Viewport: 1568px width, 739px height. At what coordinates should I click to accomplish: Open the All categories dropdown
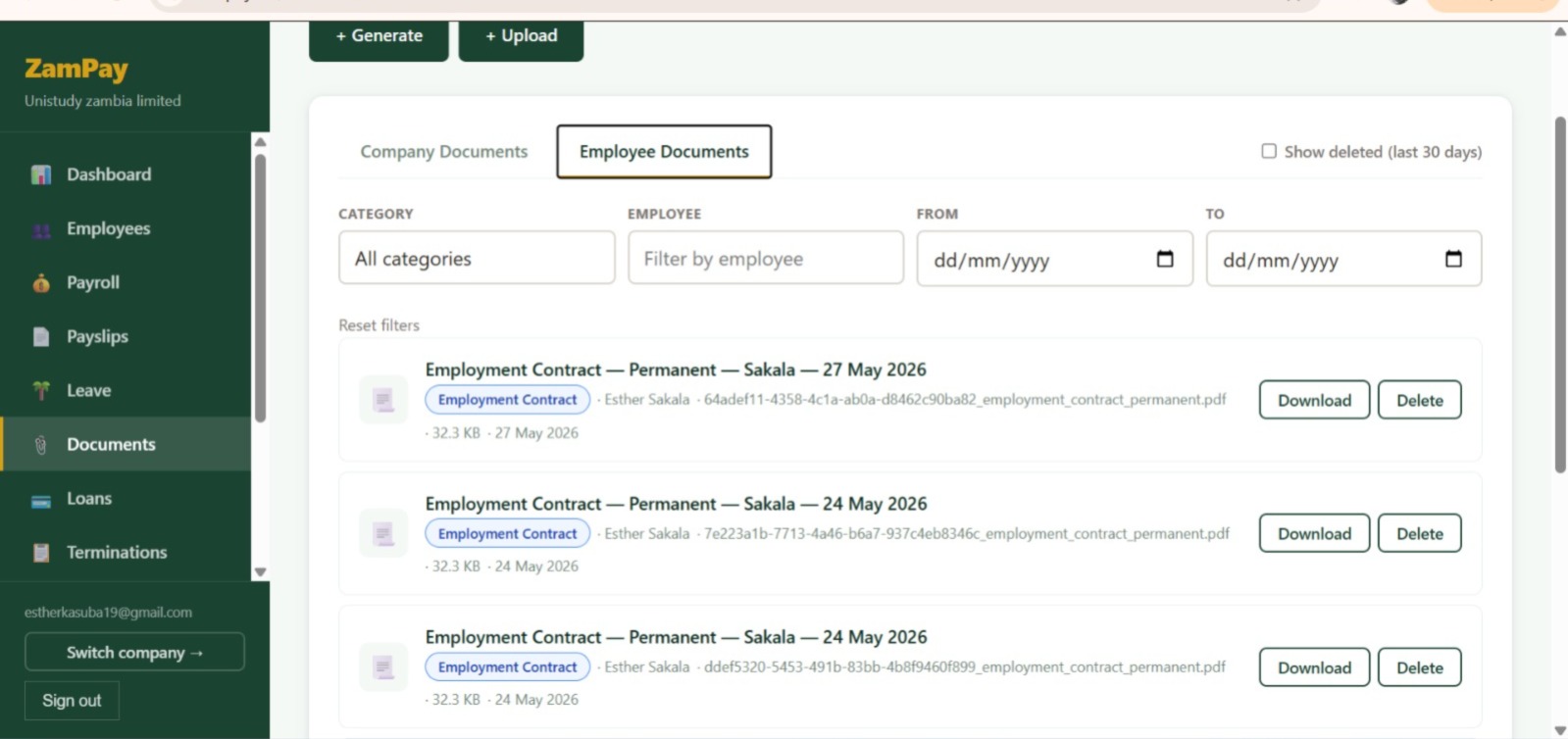click(x=477, y=258)
